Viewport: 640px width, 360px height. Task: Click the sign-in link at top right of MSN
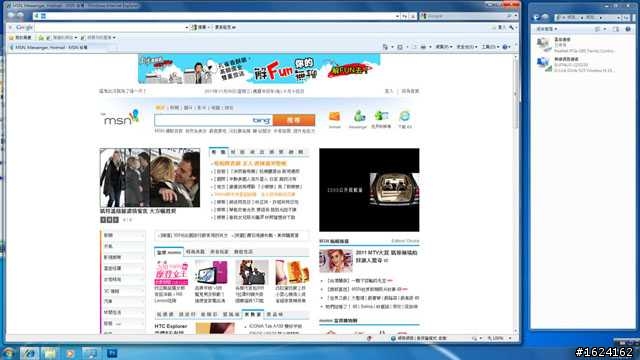point(389,91)
